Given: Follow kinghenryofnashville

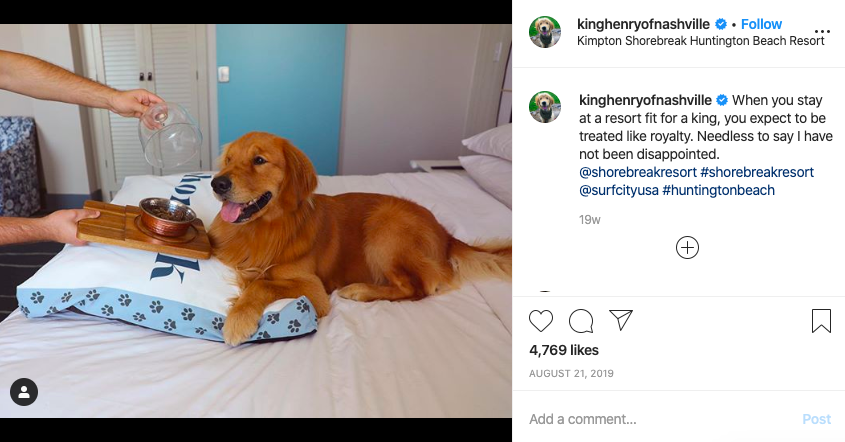Looking at the screenshot, I should (x=761, y=24).
